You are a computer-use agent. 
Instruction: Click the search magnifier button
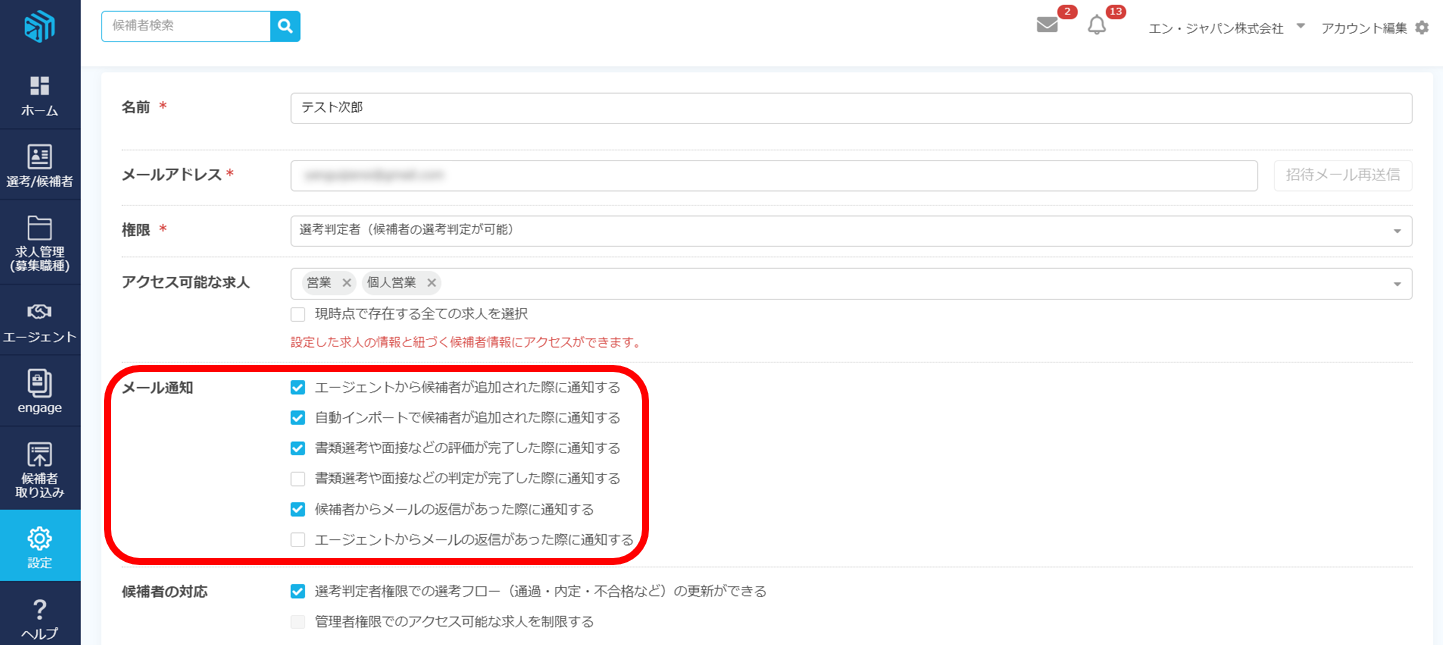coord(285,26)
